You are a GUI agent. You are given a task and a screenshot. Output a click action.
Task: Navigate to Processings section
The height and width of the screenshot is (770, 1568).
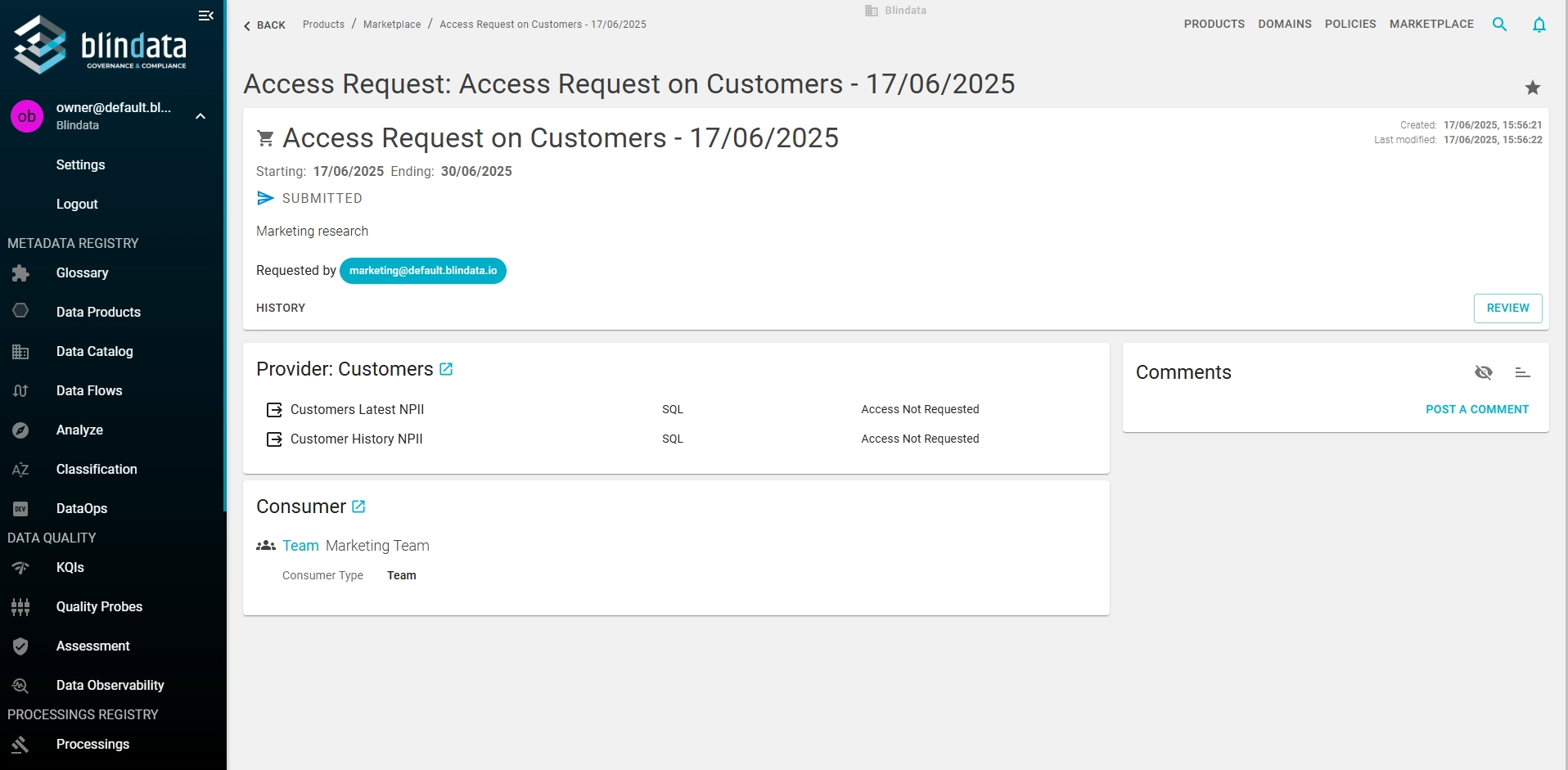pos(92,744)
